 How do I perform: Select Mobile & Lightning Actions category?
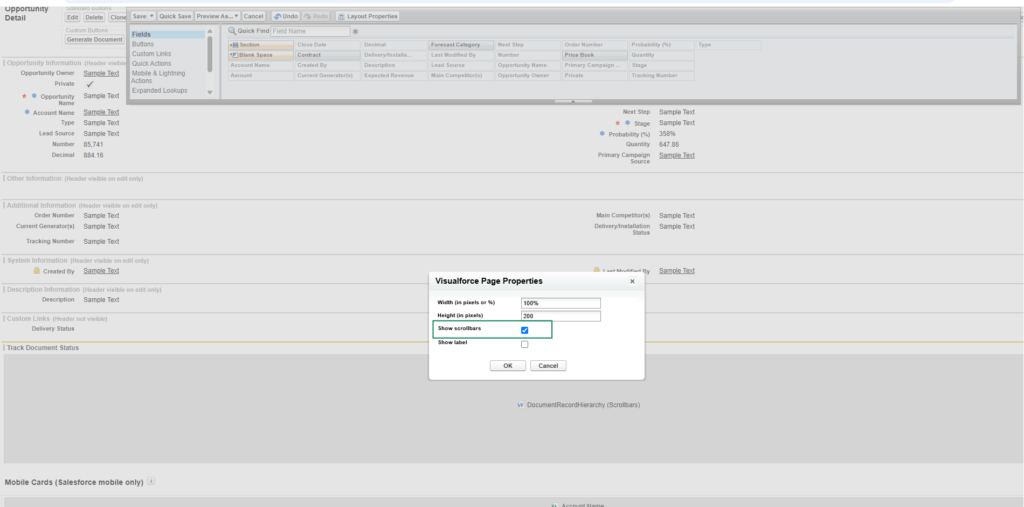coord(159,77)
